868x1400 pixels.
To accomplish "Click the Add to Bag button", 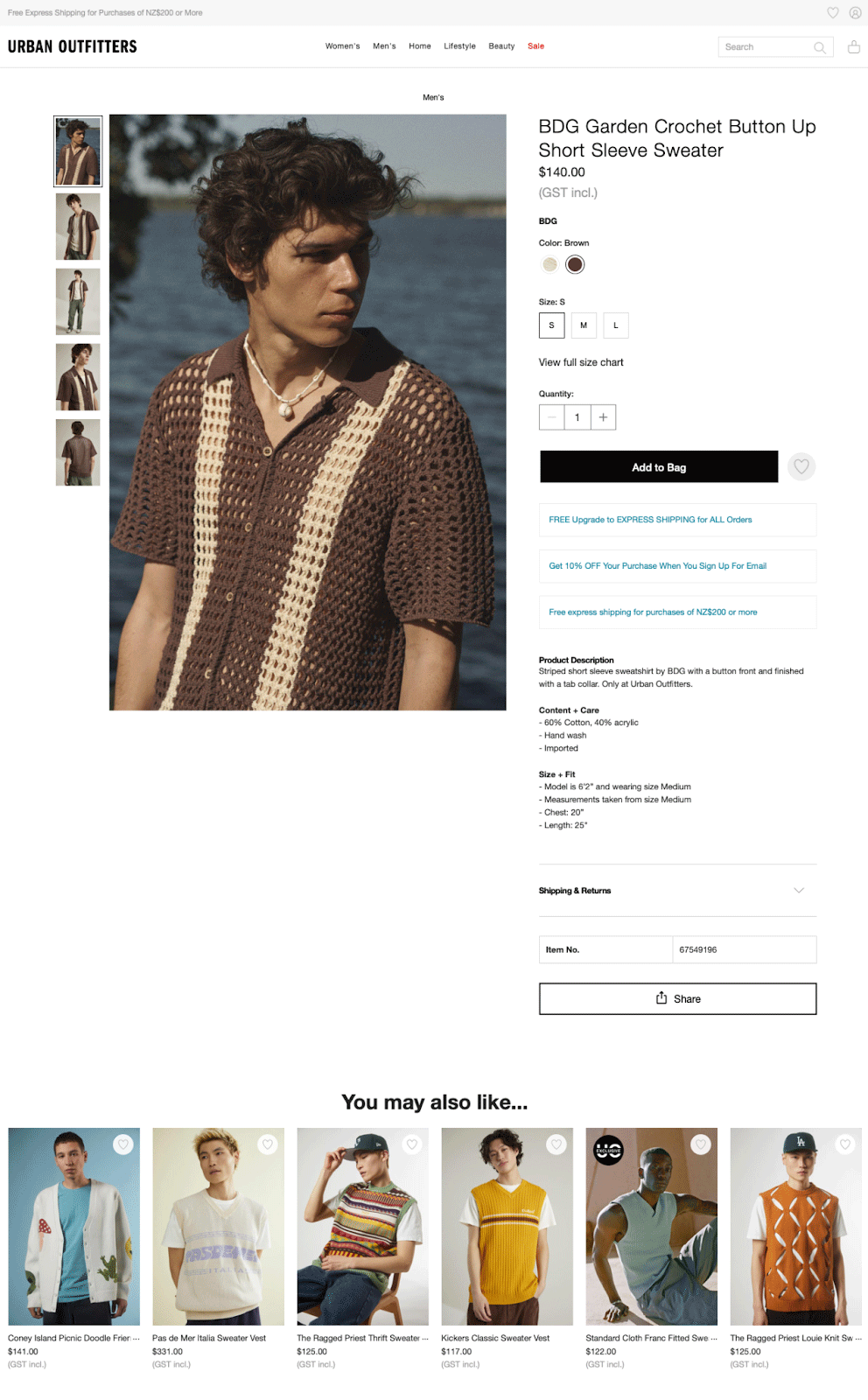I will [x=659, y=467].
